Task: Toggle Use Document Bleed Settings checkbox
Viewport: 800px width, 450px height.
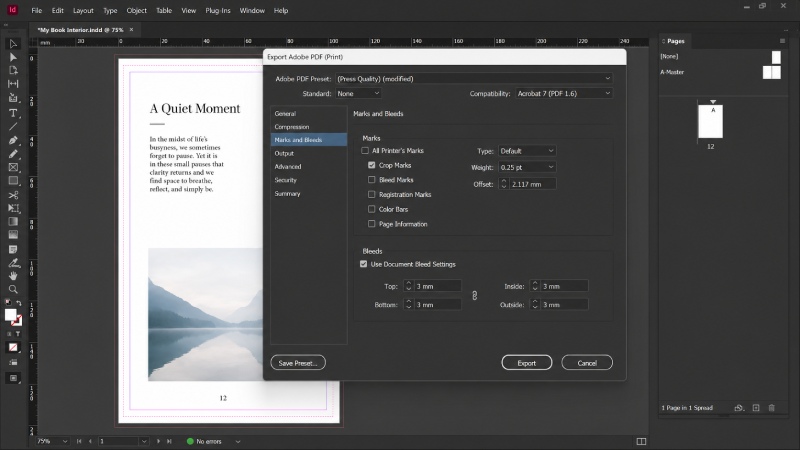Action: [x=363, y=264]
